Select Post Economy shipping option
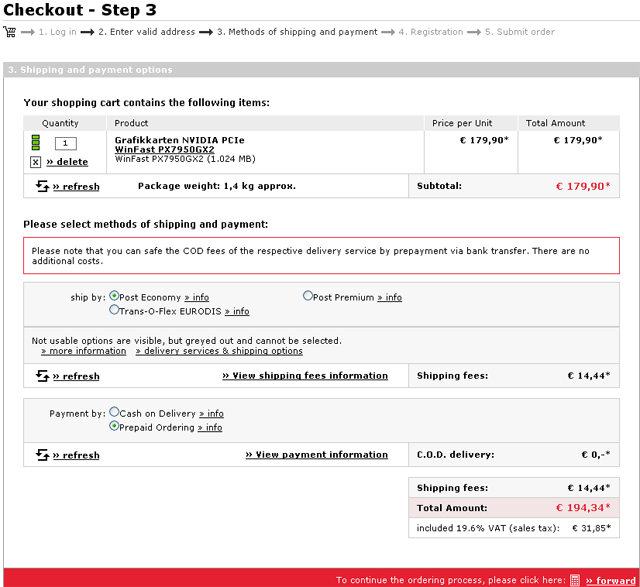The height and width of the screenshot is (587, 640). pyautogui.click(x=115, y=296)
